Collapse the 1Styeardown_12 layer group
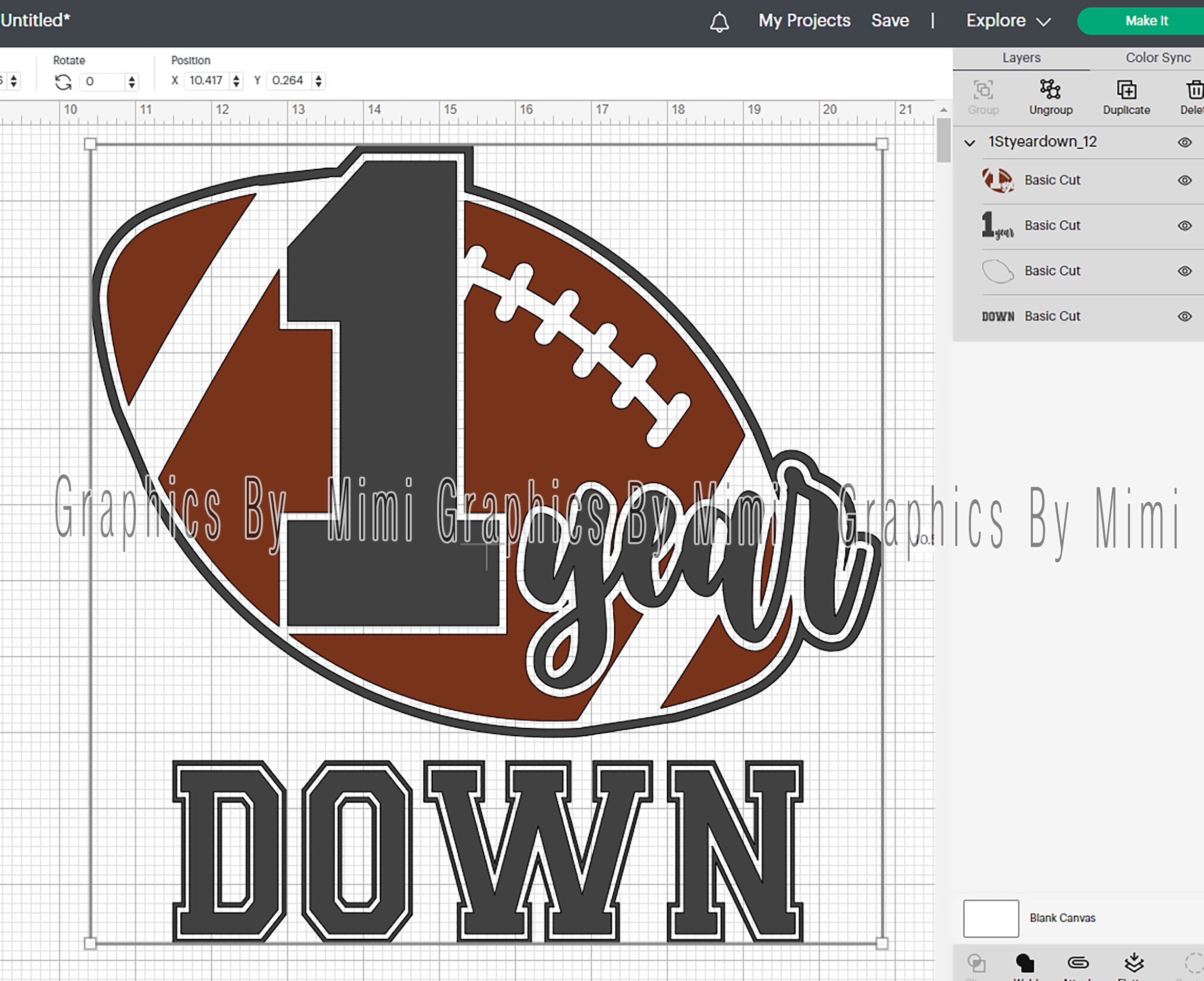Image resolution: width=1204 pixels, height=981 pixels. point(970,142)
